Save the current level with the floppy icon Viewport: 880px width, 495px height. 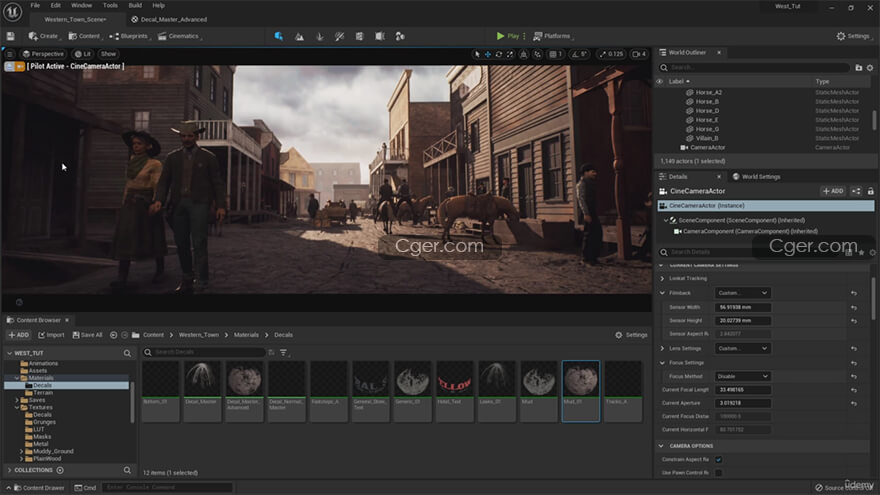click(11, 36)
